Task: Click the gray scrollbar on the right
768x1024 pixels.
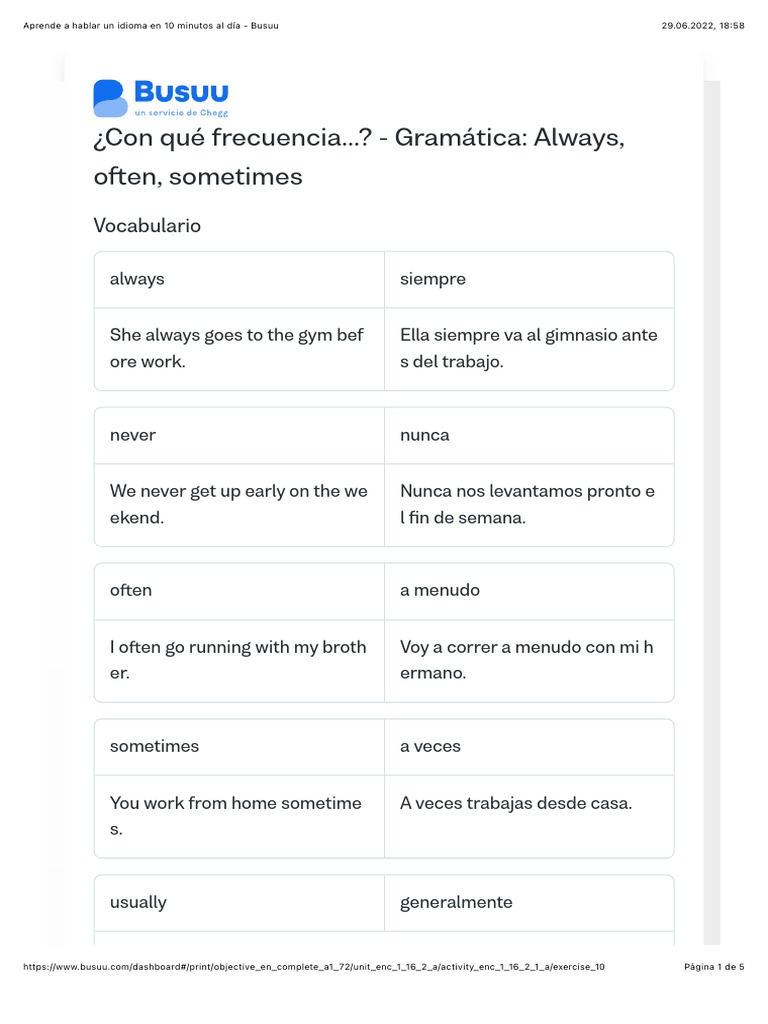Action: (712, 500)
